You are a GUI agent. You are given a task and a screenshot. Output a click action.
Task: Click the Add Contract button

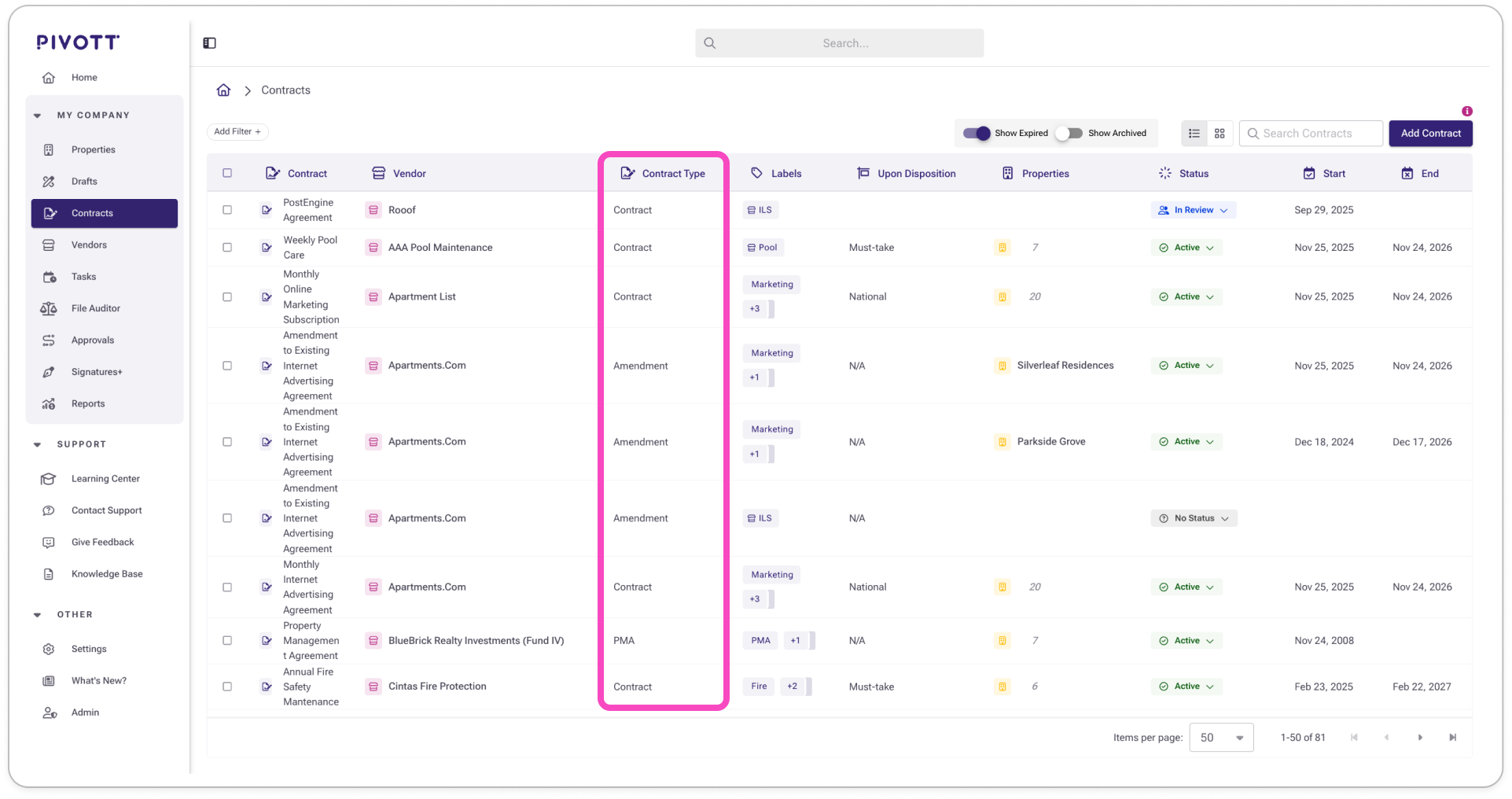click(1430, 134)
